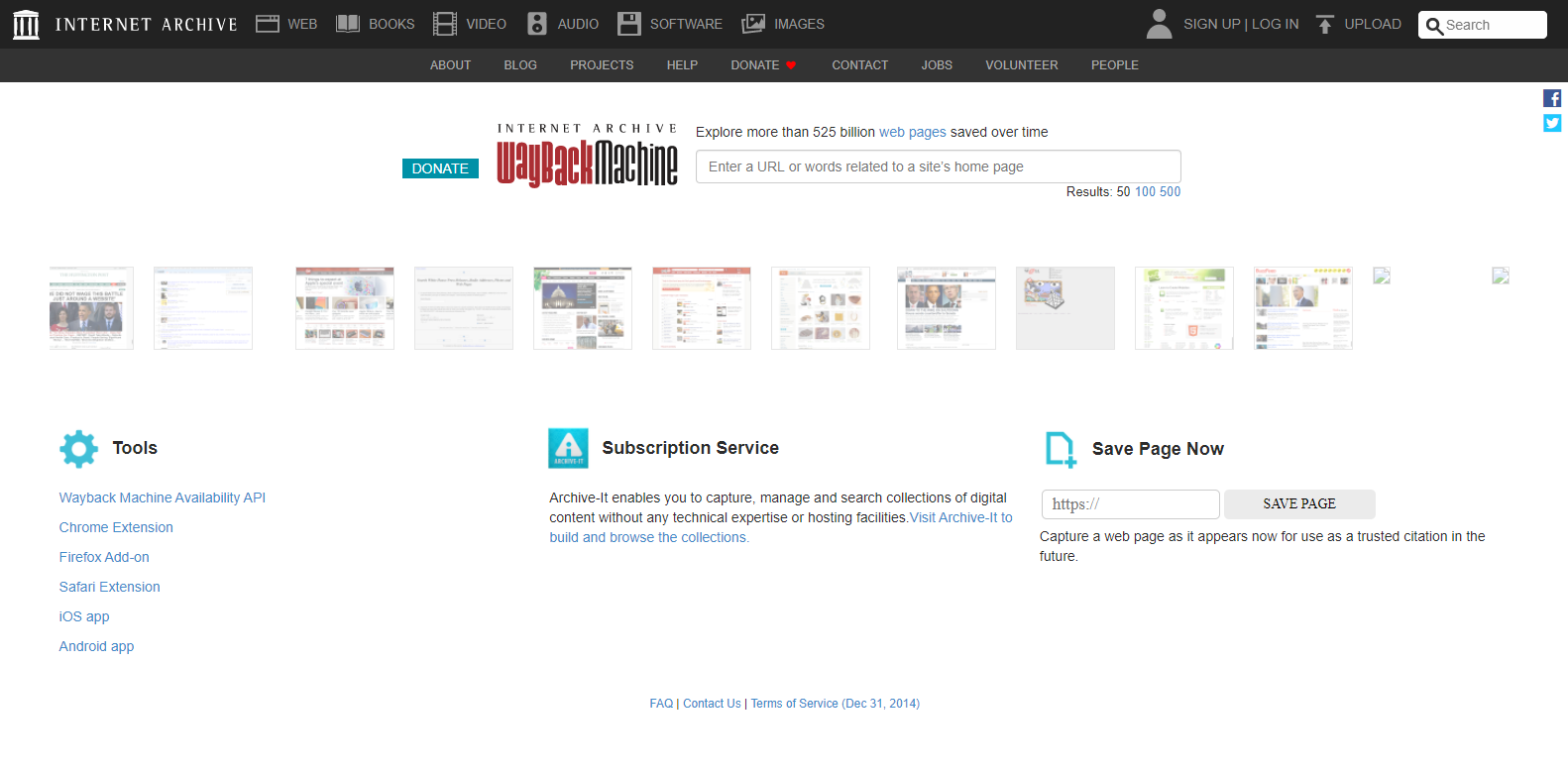Show 500 results
The height and width of the screenshot is (773, 1568).
pyautogui.click(x=1171, y=192)
